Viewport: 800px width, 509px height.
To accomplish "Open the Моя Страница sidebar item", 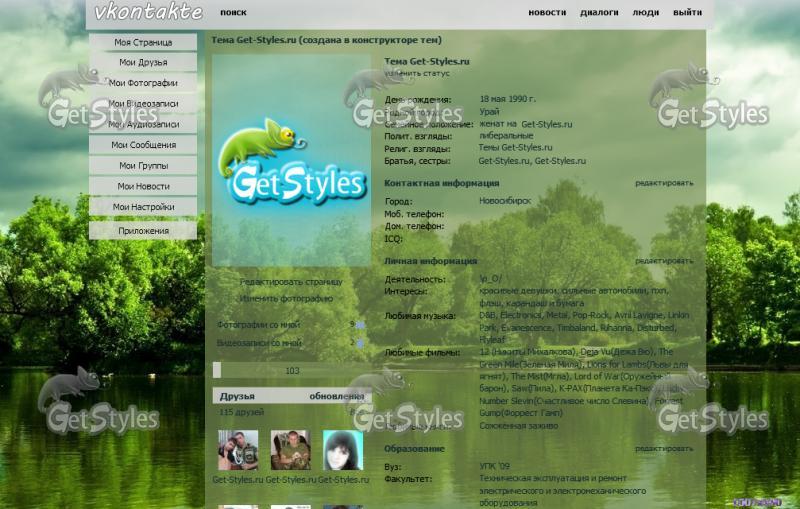I will [x=143, y=43].
